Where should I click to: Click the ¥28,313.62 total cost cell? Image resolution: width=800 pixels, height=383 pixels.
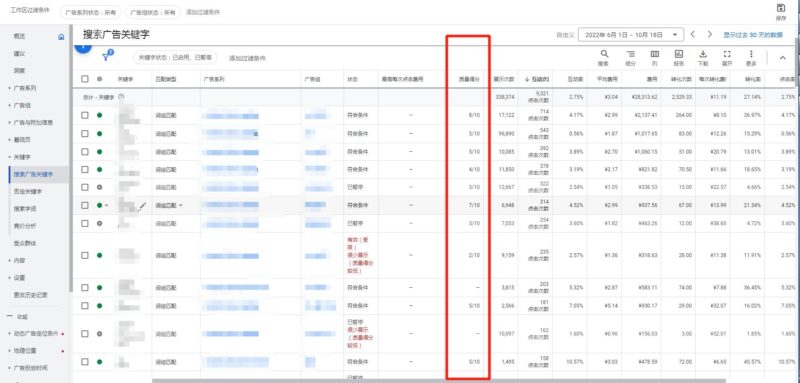(x=644, y=96)
